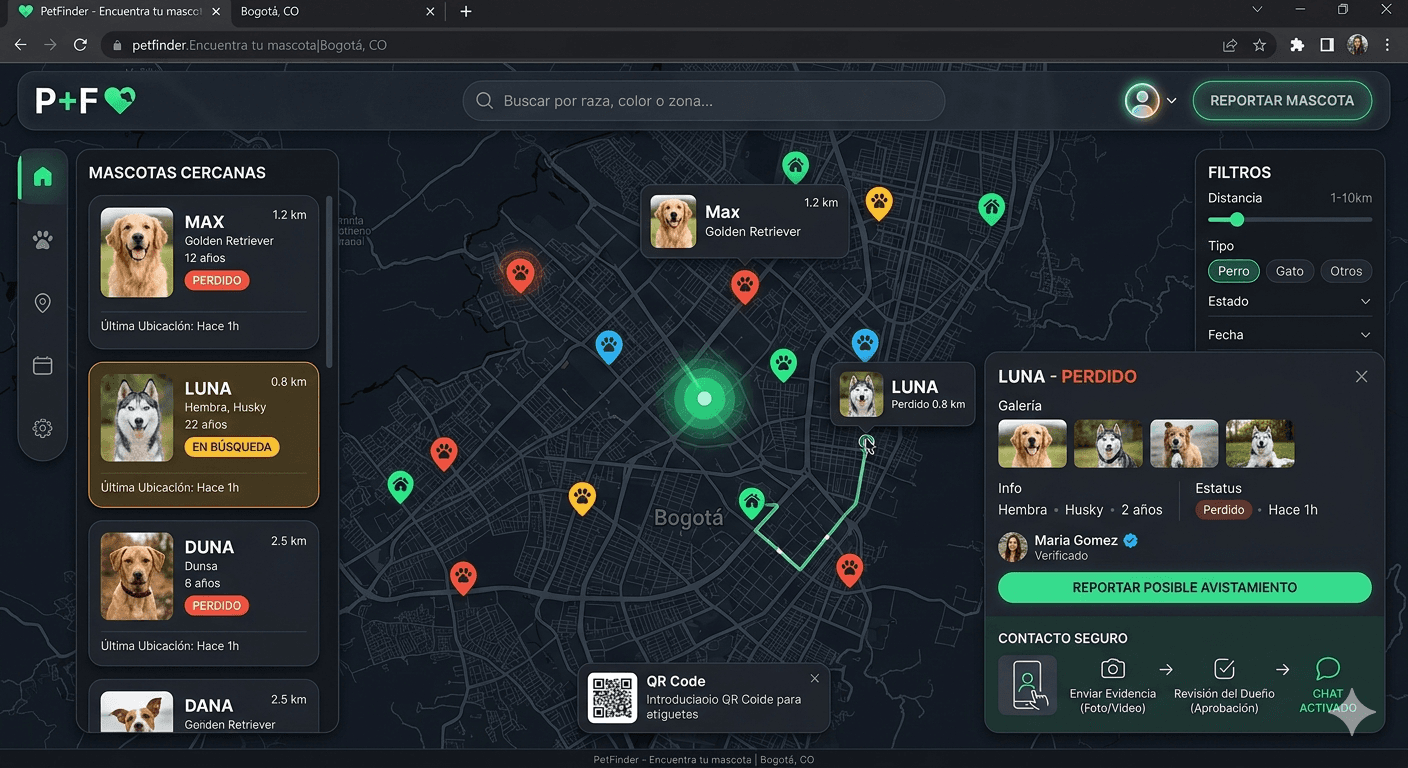Image resolution: width=1408 pixels, height=768 pixels.
Task: Click the blue verified badge beside Maria Gomez
Action: (1130, 540)
